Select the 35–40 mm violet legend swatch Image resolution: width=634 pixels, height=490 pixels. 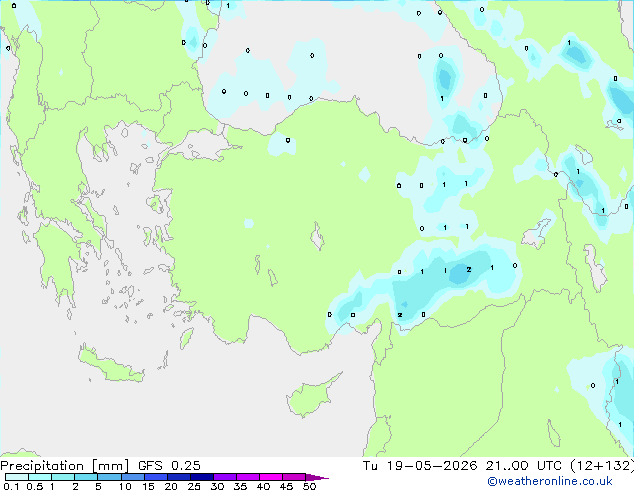click(247, 477)
